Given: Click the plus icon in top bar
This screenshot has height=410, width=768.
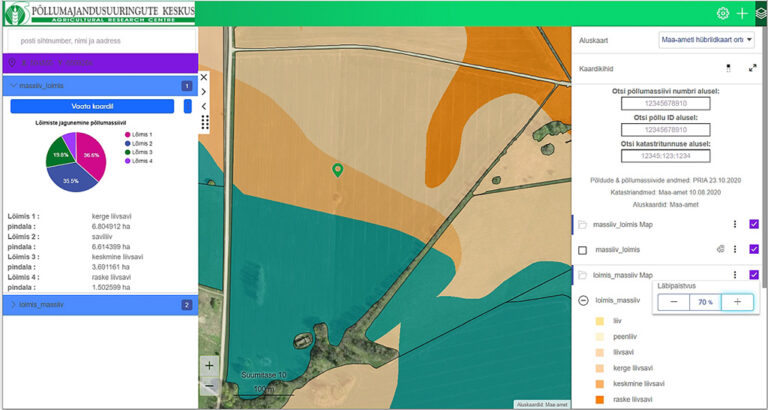Looking at the screenshot, I should click(742, 13).
